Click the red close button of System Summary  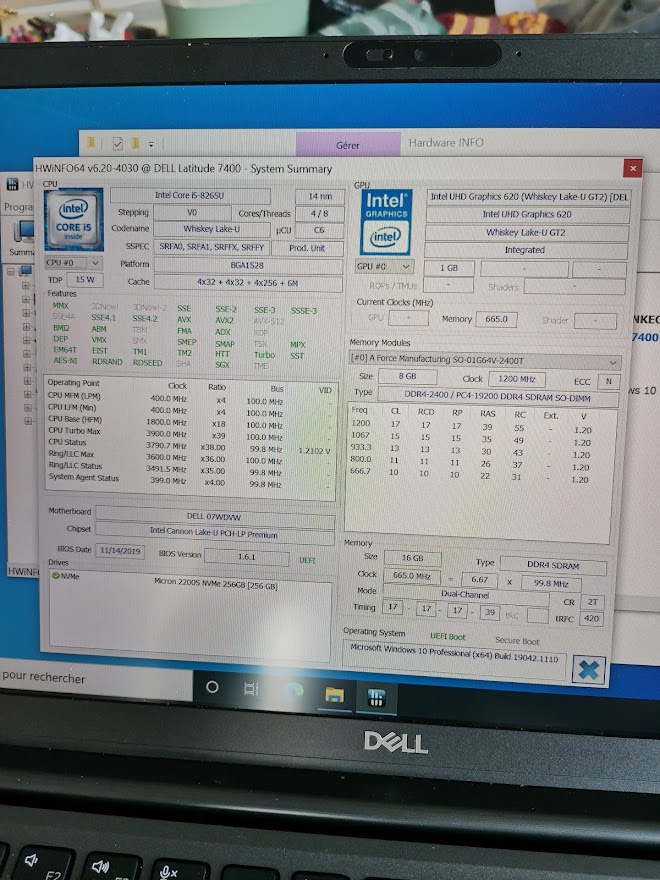[632, 168]
